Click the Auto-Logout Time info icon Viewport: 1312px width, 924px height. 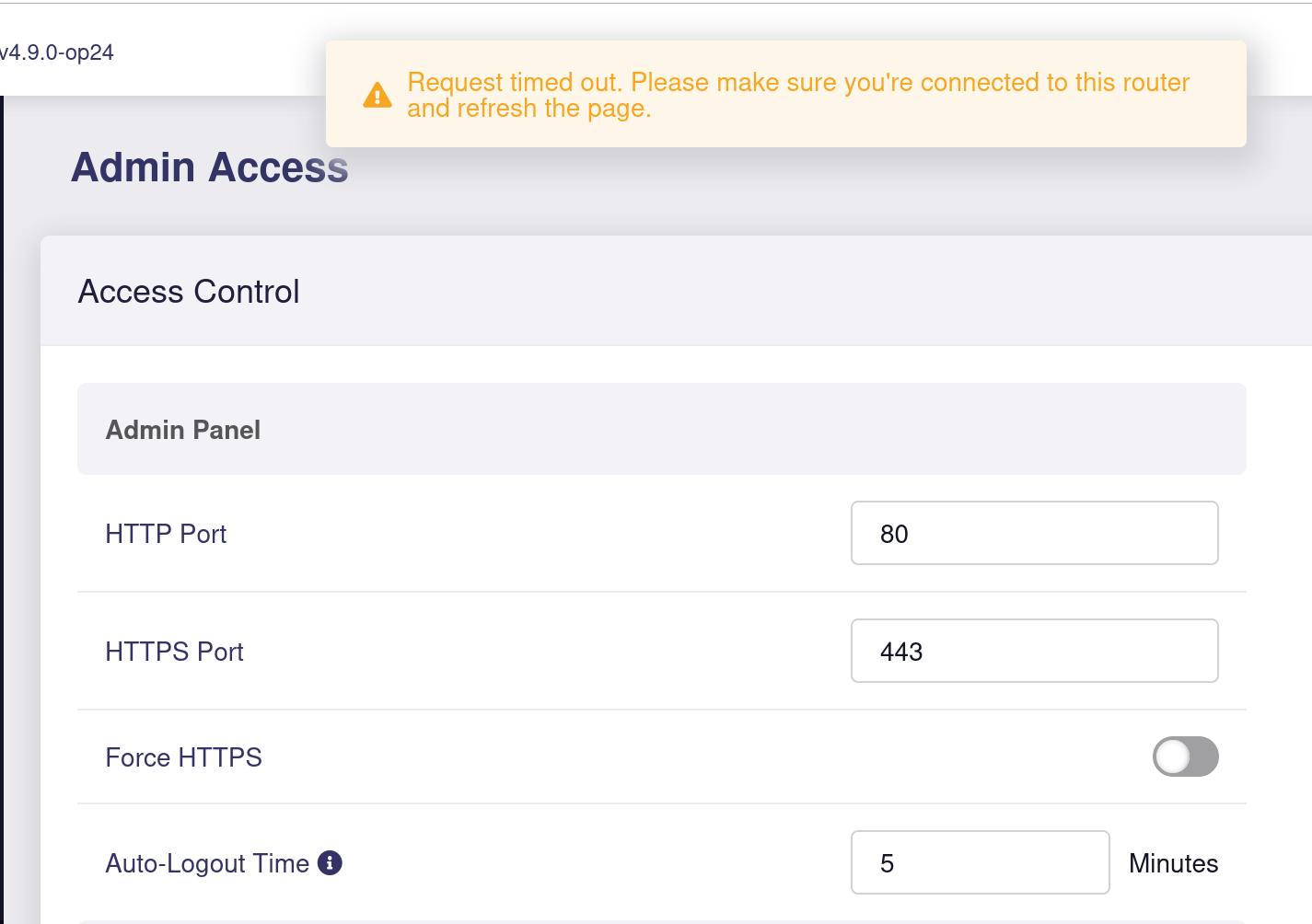(x=330, y=862)
